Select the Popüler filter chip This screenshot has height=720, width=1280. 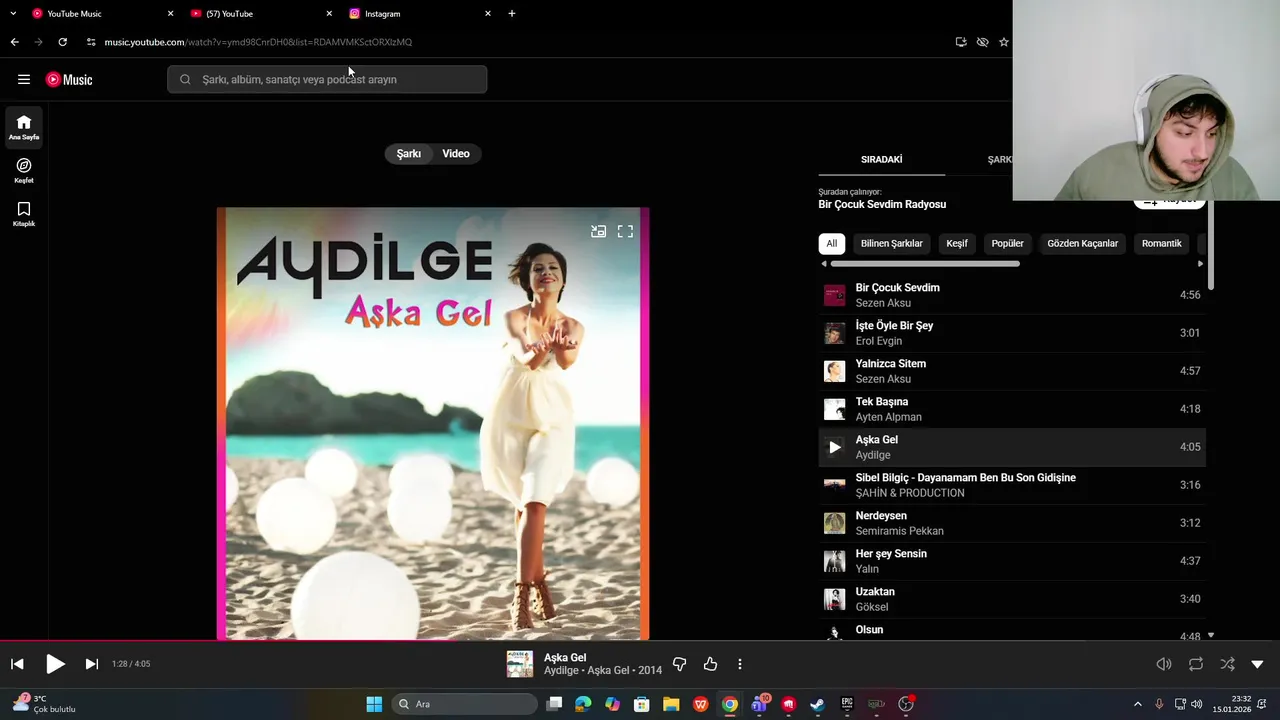pos(1008,243)
